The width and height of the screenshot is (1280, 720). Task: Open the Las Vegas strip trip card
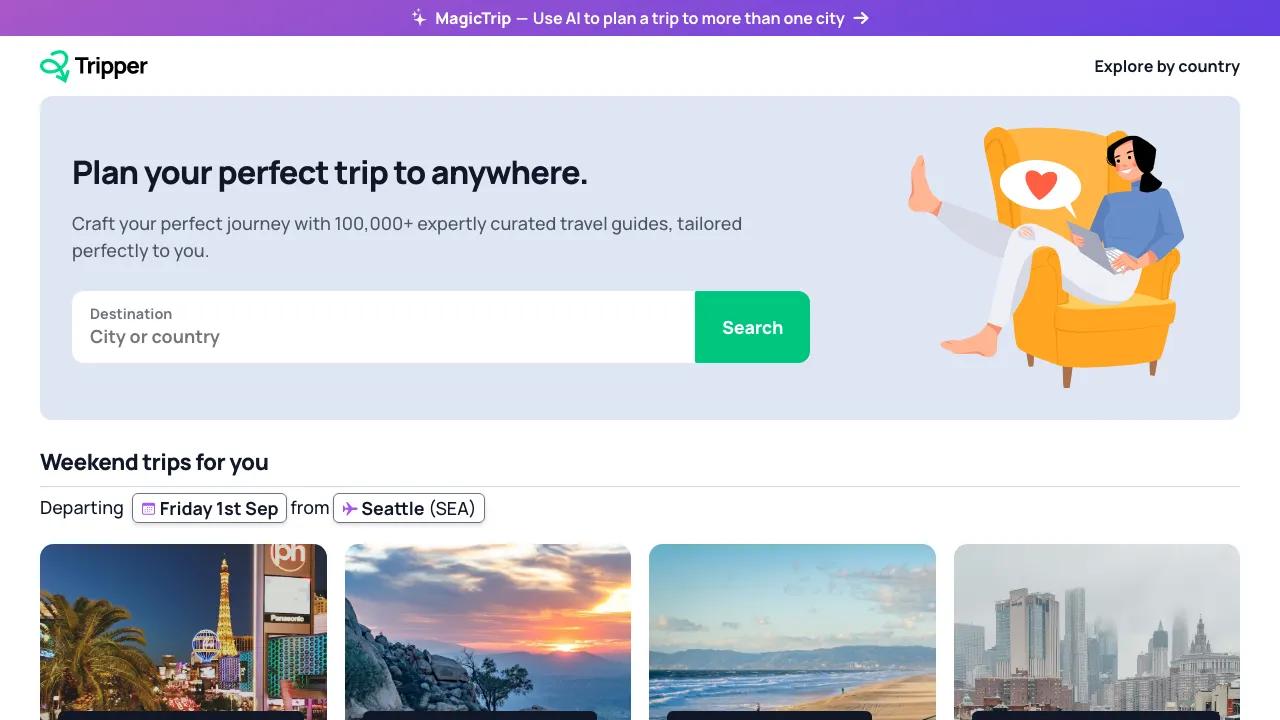183,631
